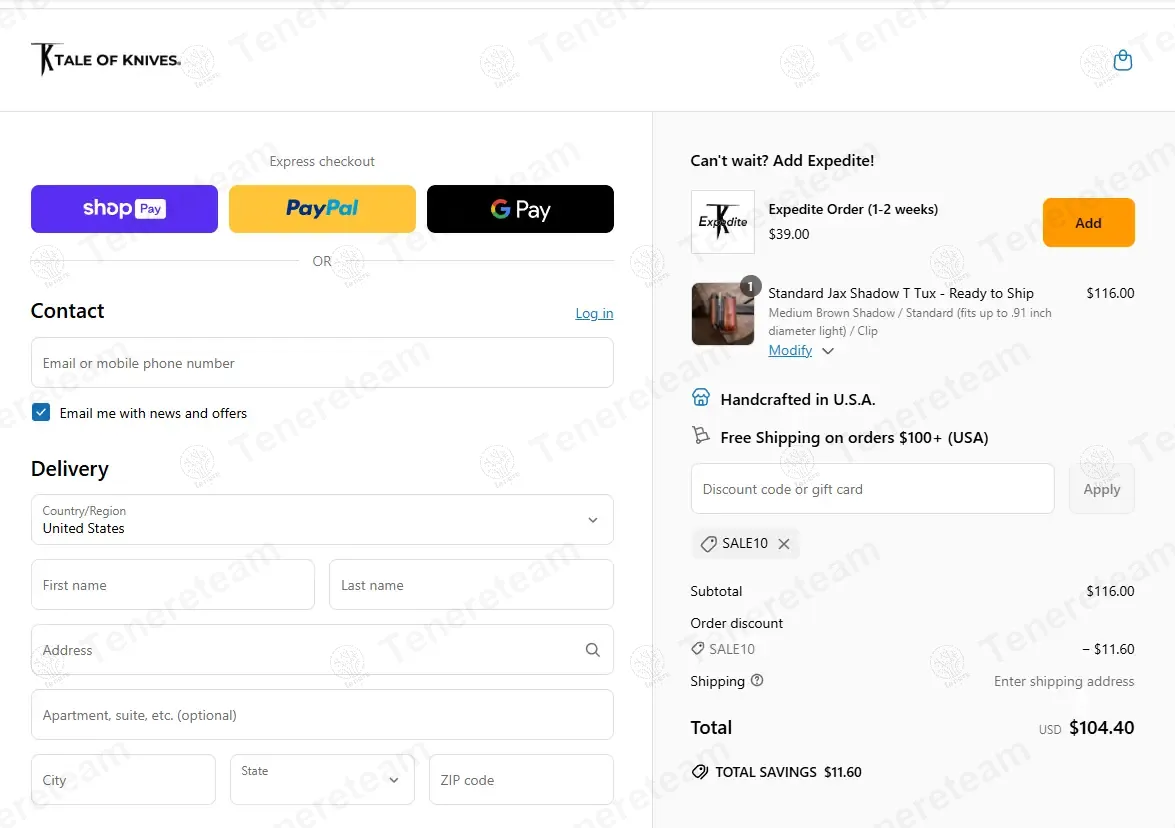Click the Handcrafted in U.S.A. store icon
1175x828 pixels.
pyautogui.click(x=701, y=398)
